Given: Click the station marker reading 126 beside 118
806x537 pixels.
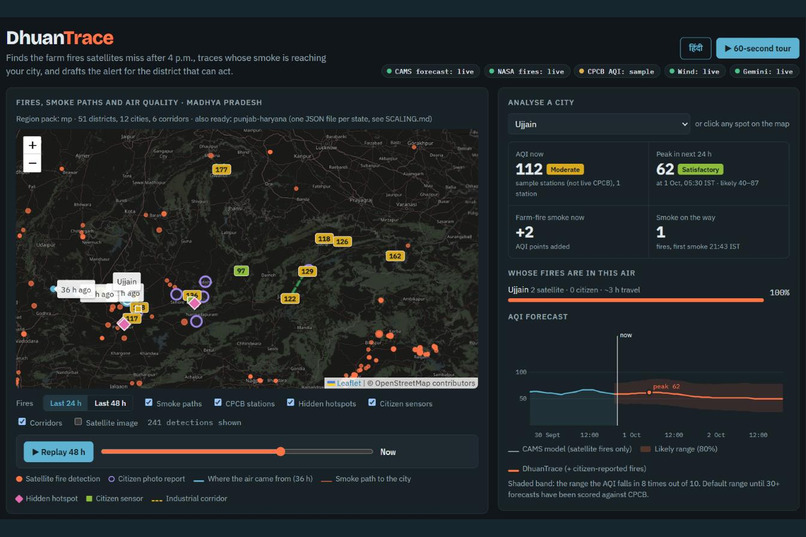Looking at the screenshot, I should (342, 241).
